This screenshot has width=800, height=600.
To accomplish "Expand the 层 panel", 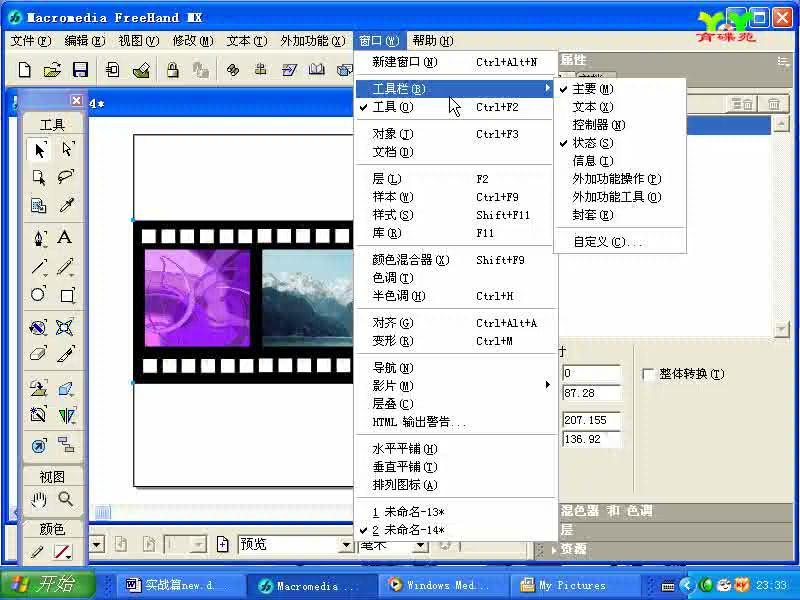I will coord(567,530).
